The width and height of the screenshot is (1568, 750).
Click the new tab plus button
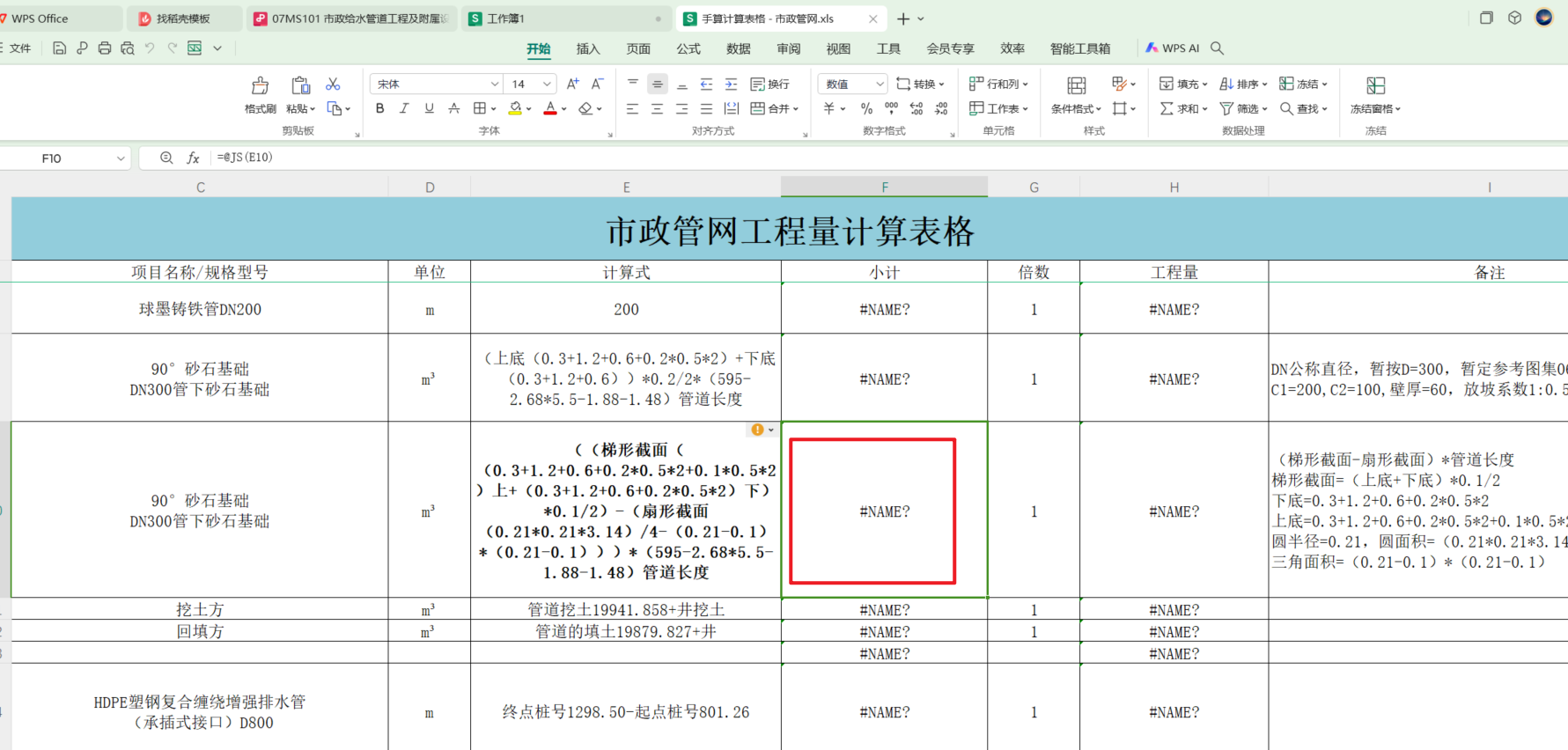[x=903, y=18]
